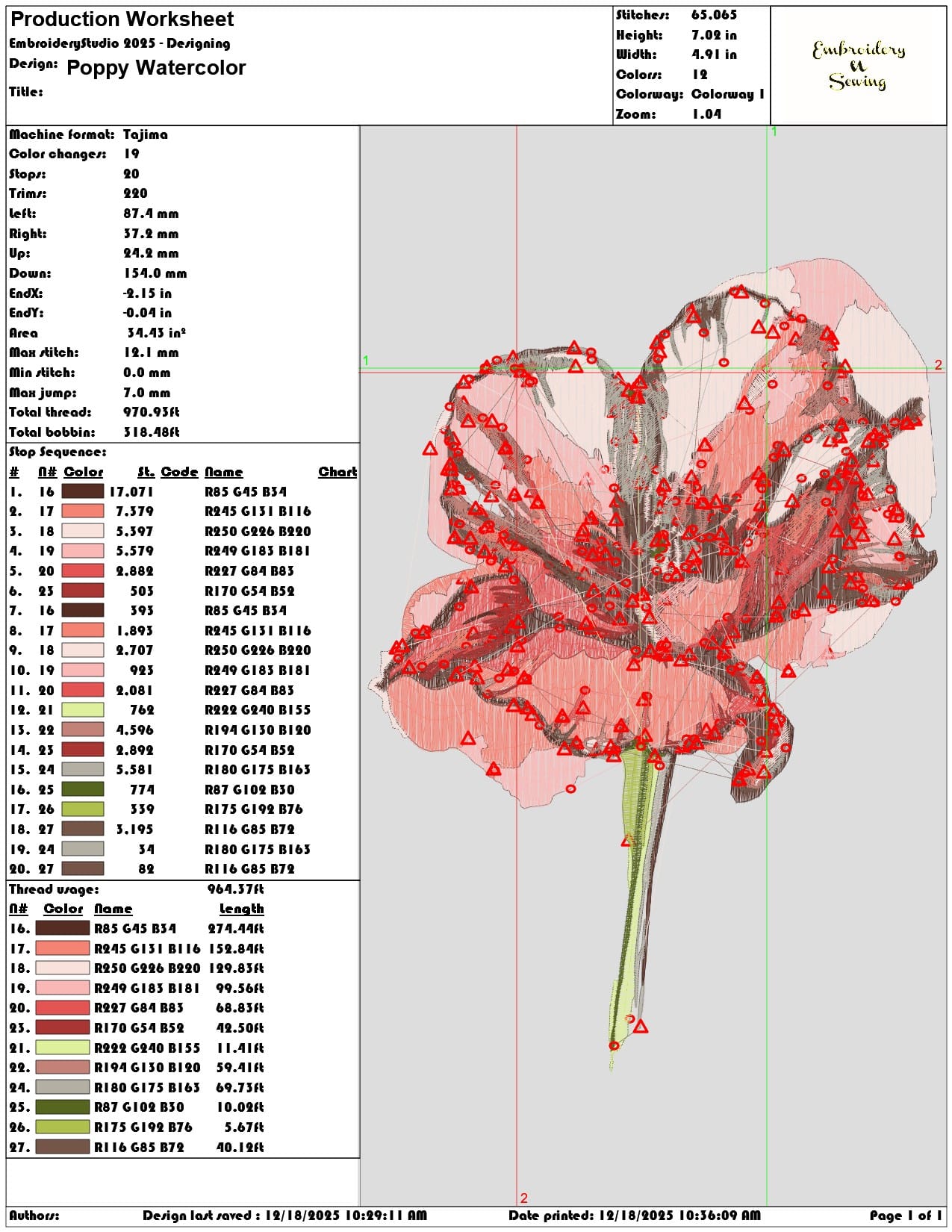The width and height of the screenshot is (952, 1232).
Task: Click the Left value 87.4 mm
Action: pyautogui.click(x=151, y=214)
